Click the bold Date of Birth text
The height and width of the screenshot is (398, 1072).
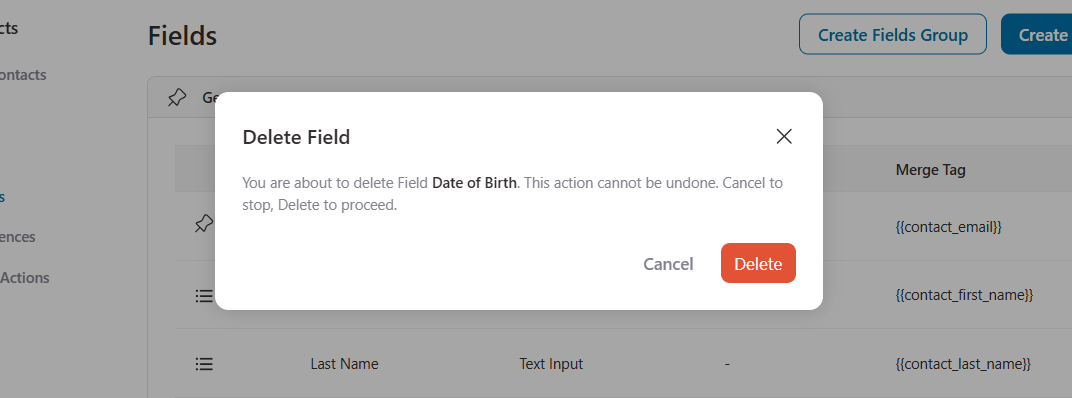click(474, 183)
